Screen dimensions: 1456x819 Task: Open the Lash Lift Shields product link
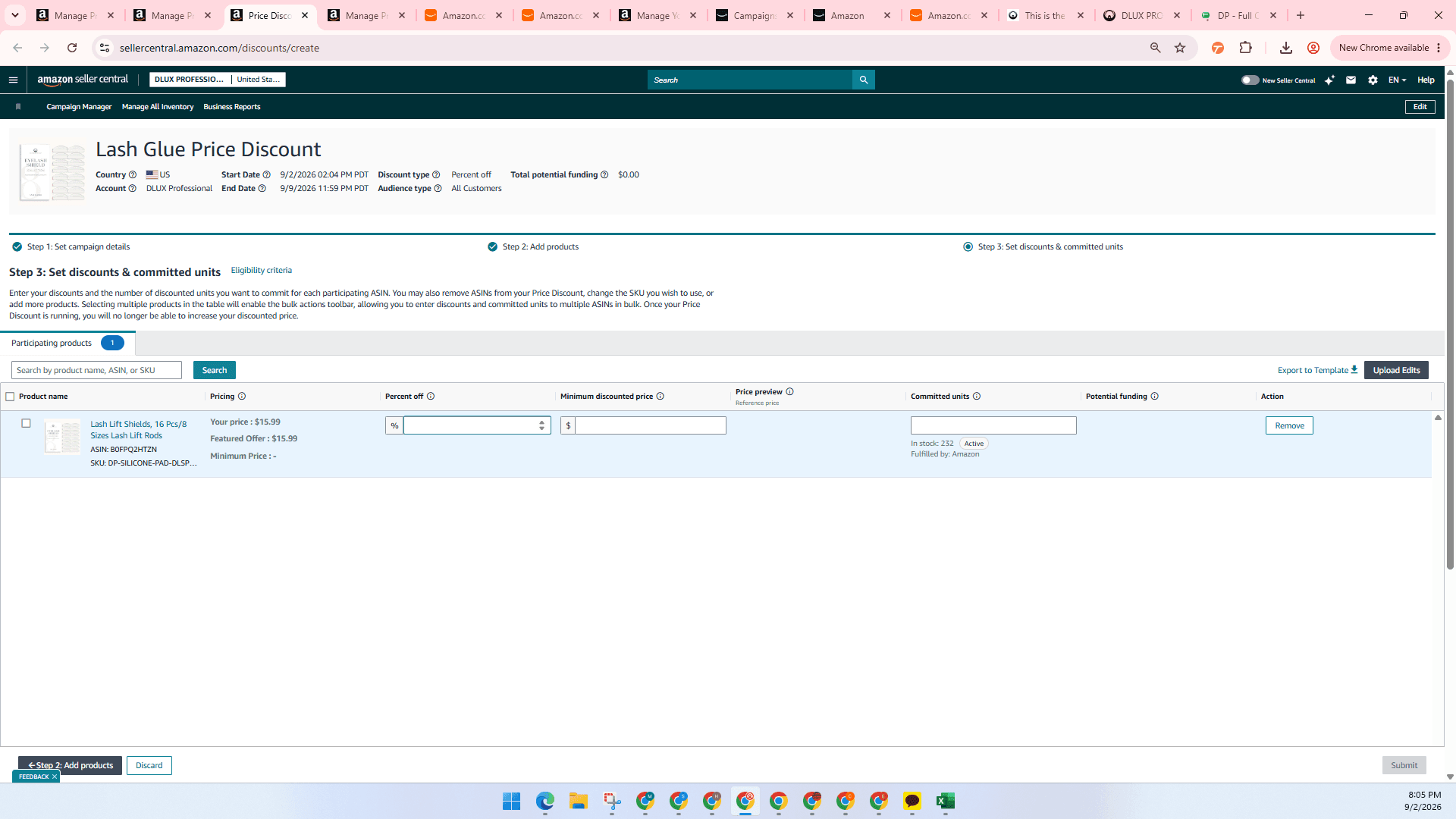(x=139, y=430)
